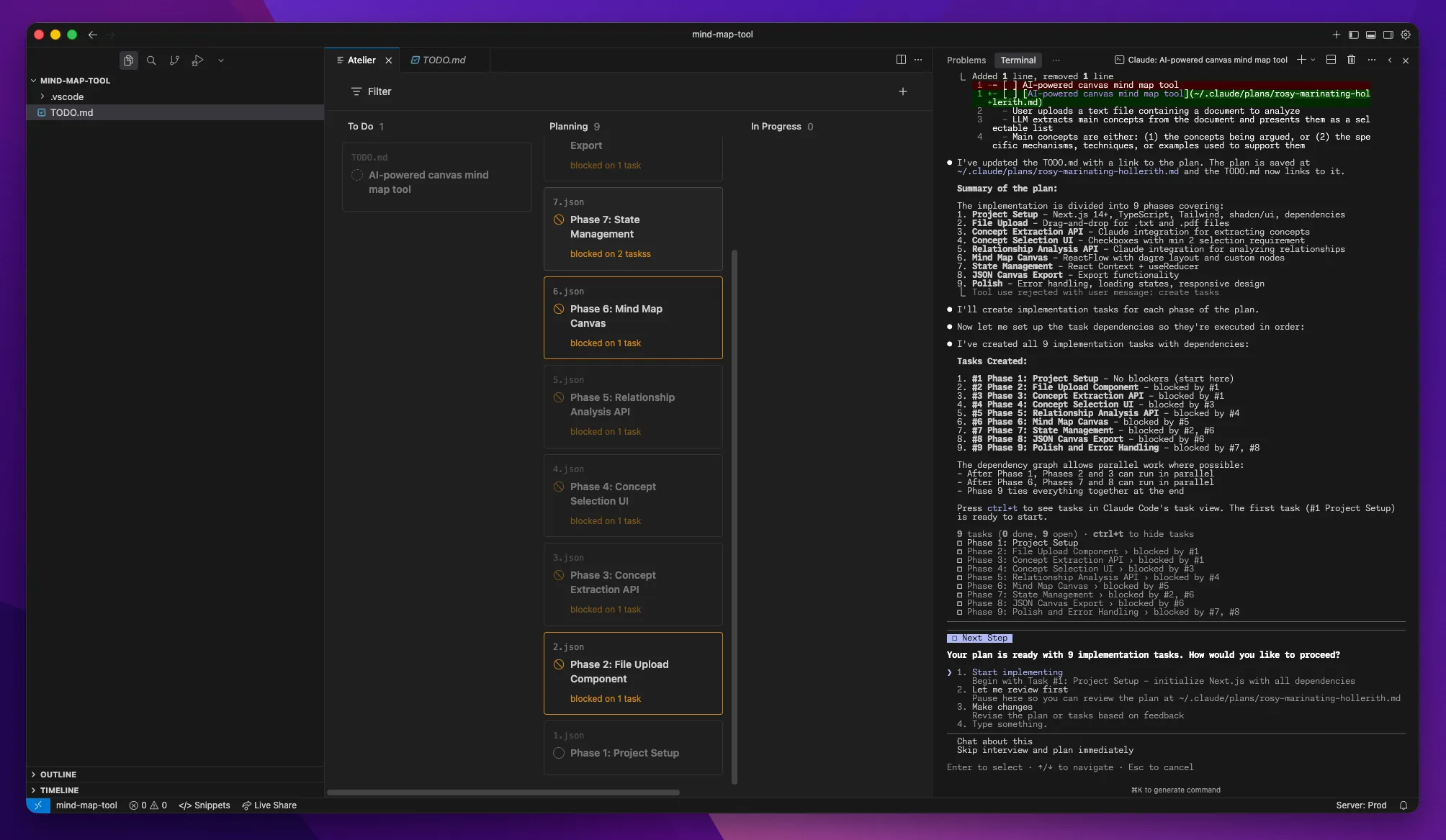Check off Phase 1: Project Setup circle
Screen dimensions: 1446x840
pyautogui.click(x=559, y=753)
